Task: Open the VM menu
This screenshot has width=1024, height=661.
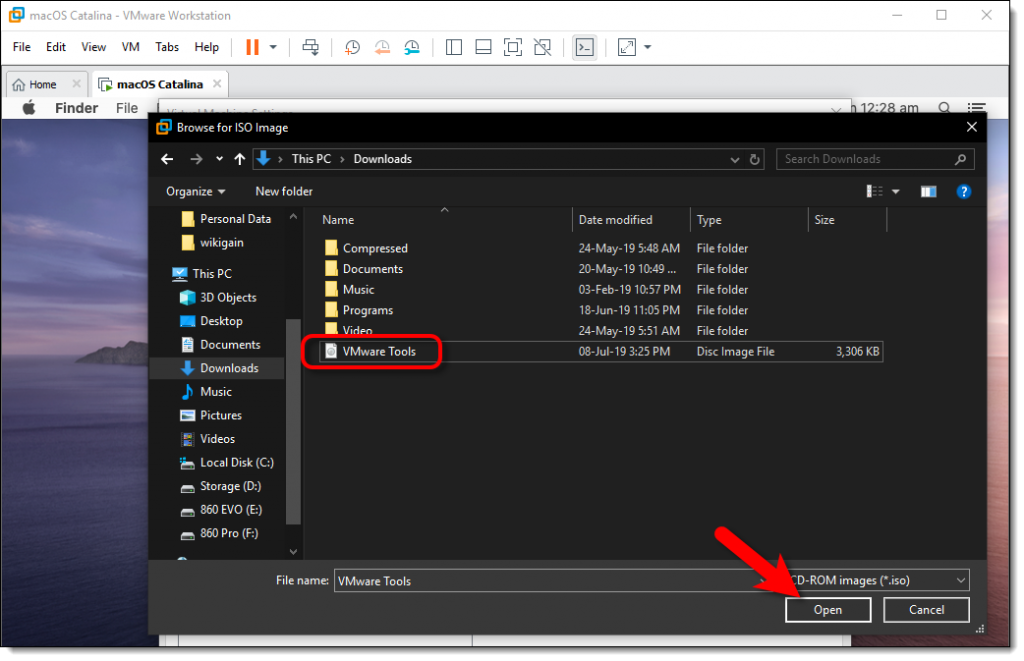Action: pyautogui.click(x=130, y=46)
